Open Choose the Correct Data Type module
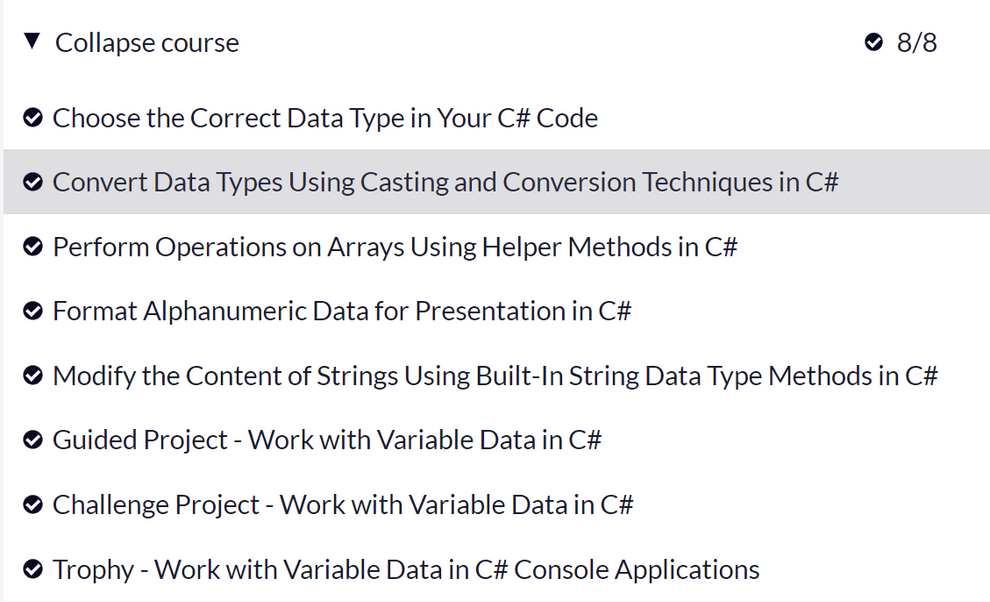Image resolution: width=990 pixels, height=602 pixels. [x=325, y=119]
